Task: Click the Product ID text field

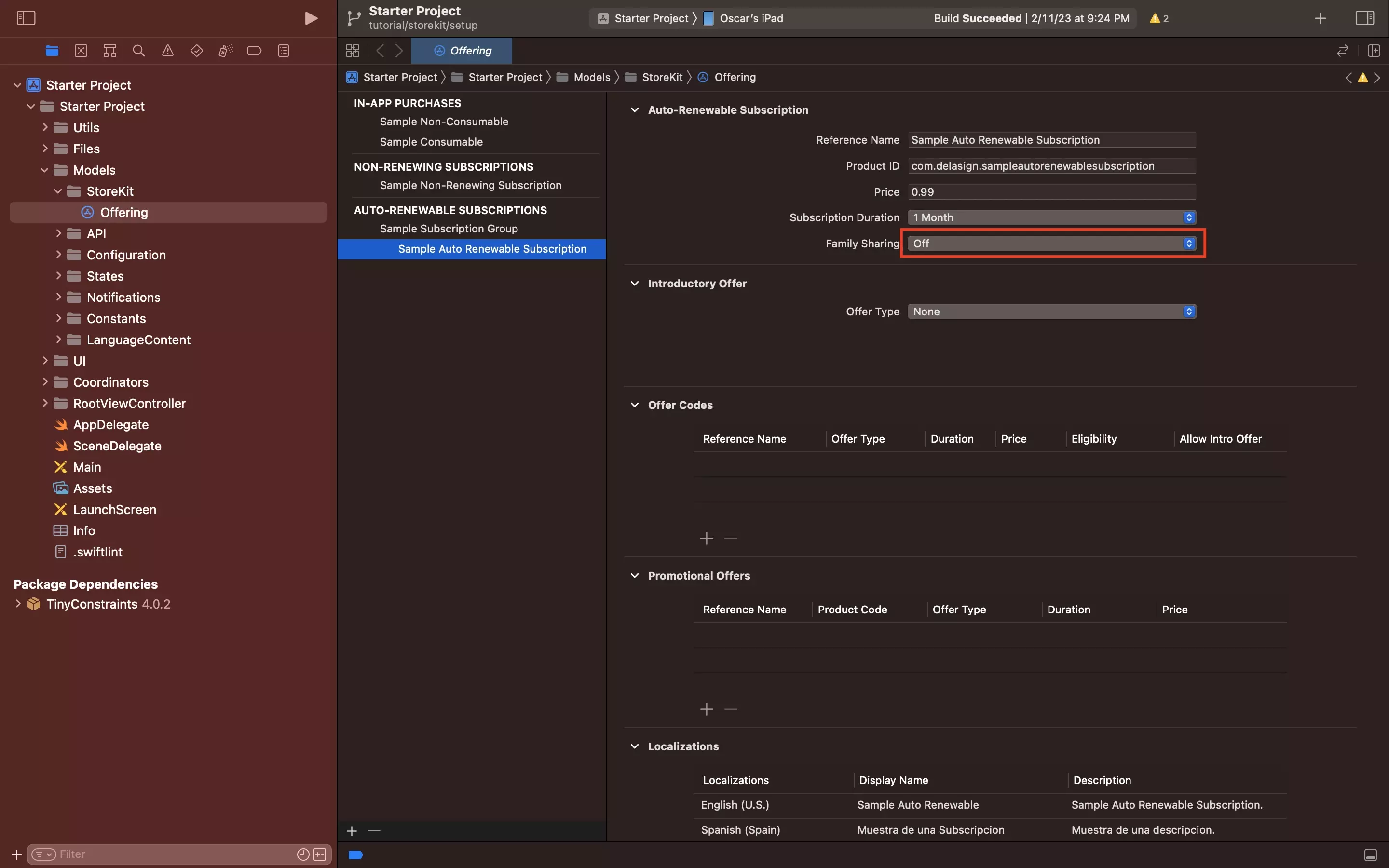Action: (x=1051, y=166)
